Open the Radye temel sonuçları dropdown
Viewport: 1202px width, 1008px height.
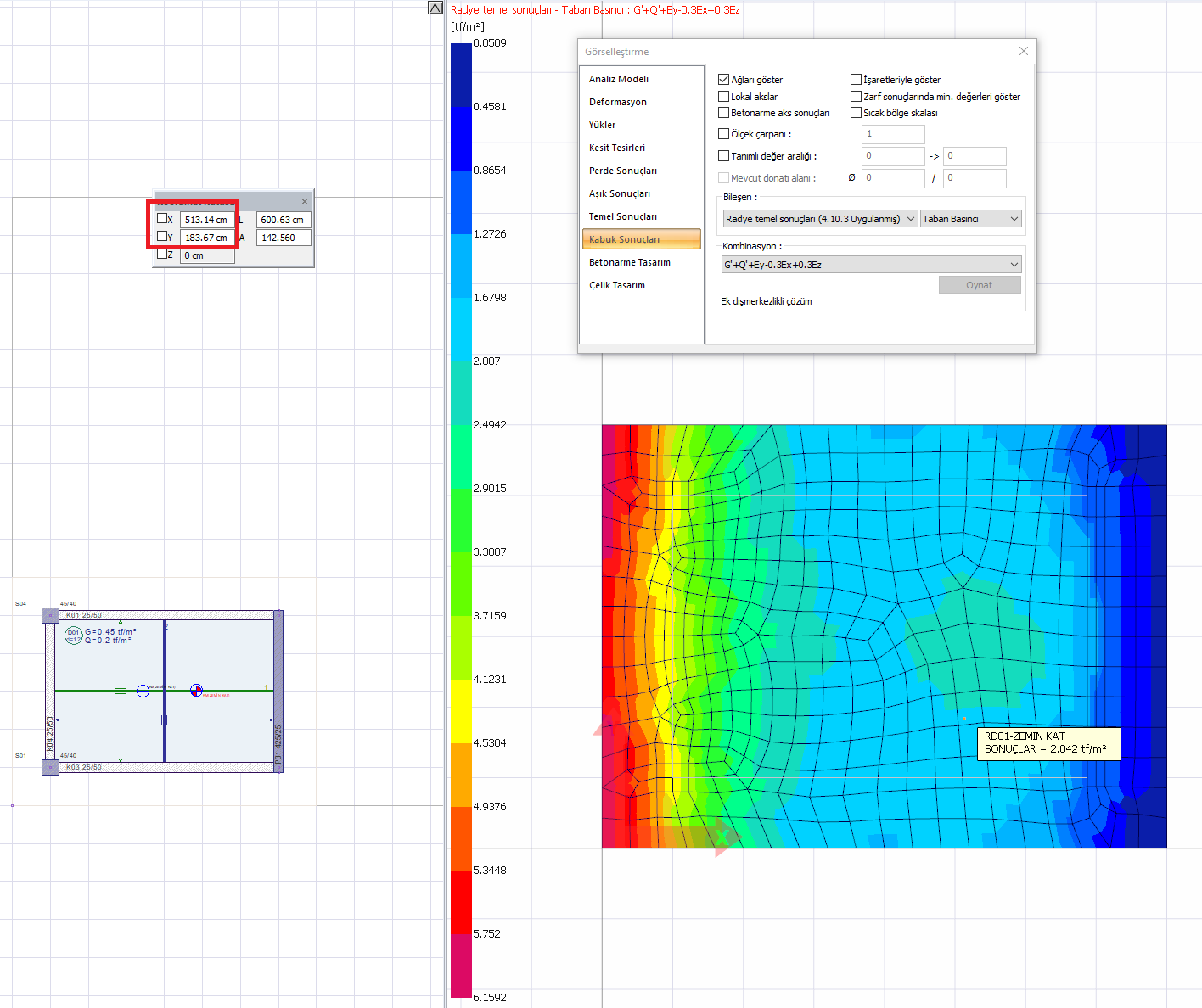[819, 219]
